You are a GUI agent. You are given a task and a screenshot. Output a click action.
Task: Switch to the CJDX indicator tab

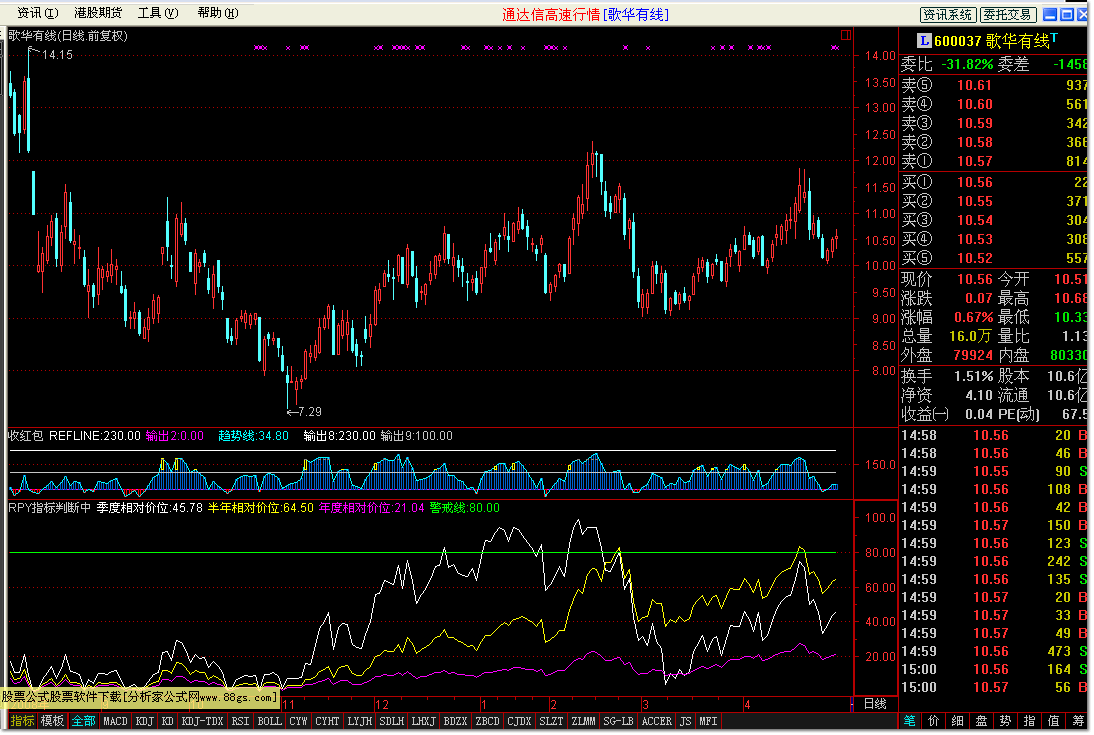(519, 721)
